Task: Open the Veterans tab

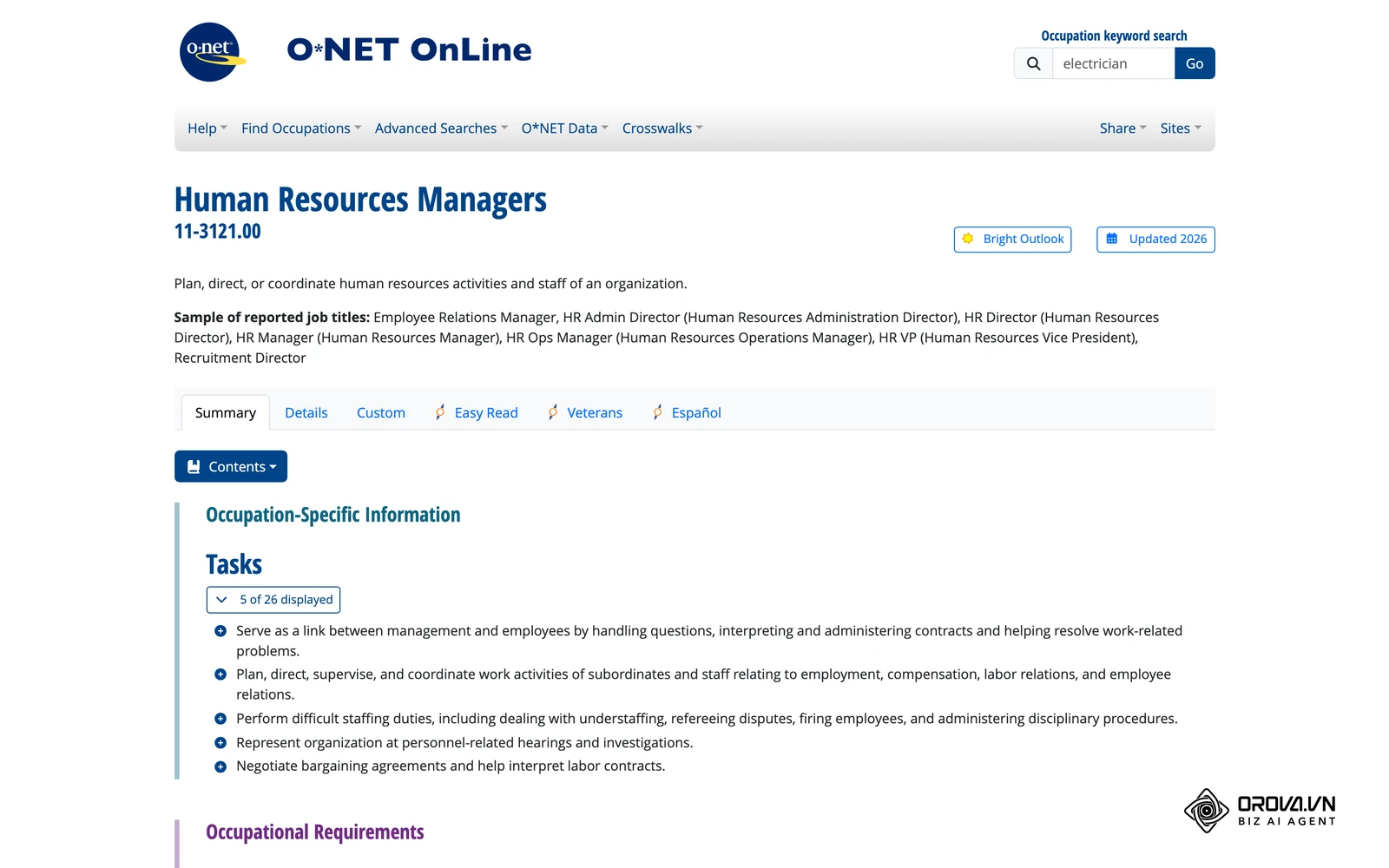Action: coord(585,413)
